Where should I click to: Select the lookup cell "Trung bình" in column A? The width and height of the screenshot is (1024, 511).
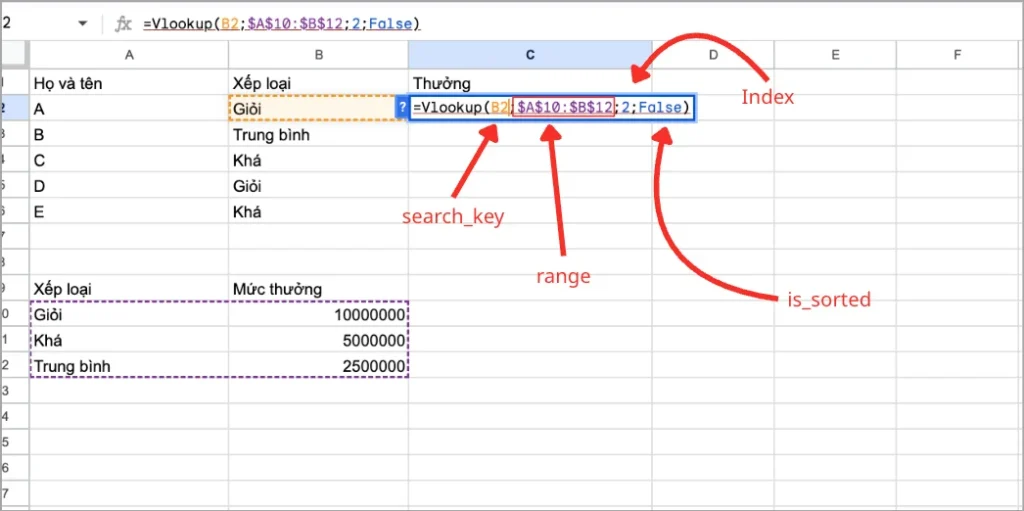129,365
